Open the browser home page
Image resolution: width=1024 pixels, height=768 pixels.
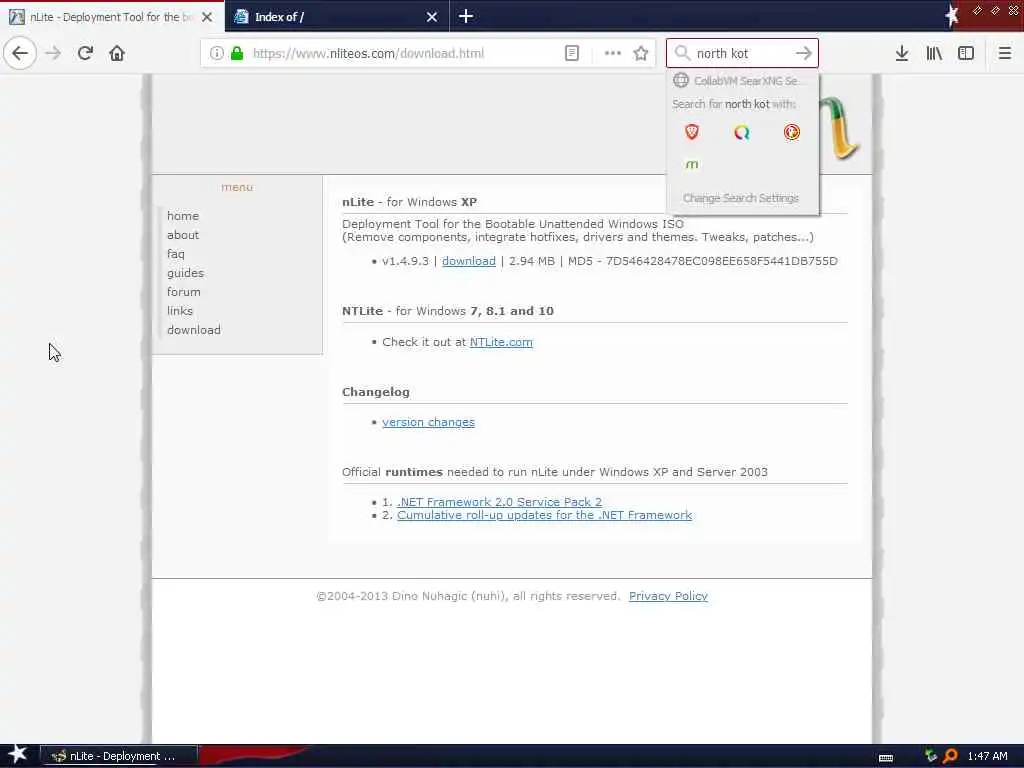[117, 54]
